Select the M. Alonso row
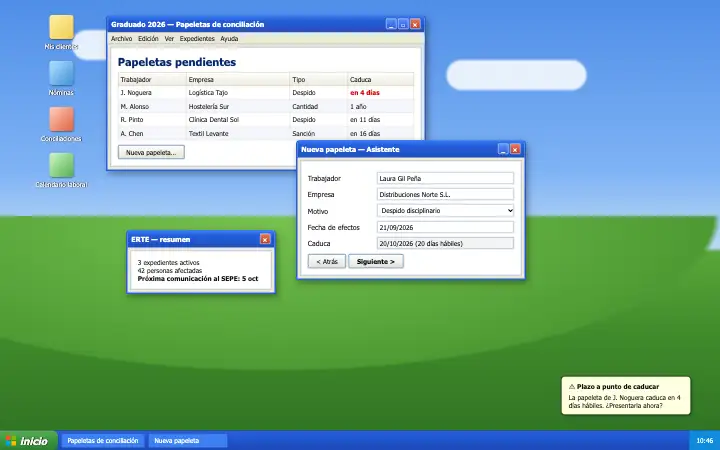720x450 pixels. tap(266, 107)
